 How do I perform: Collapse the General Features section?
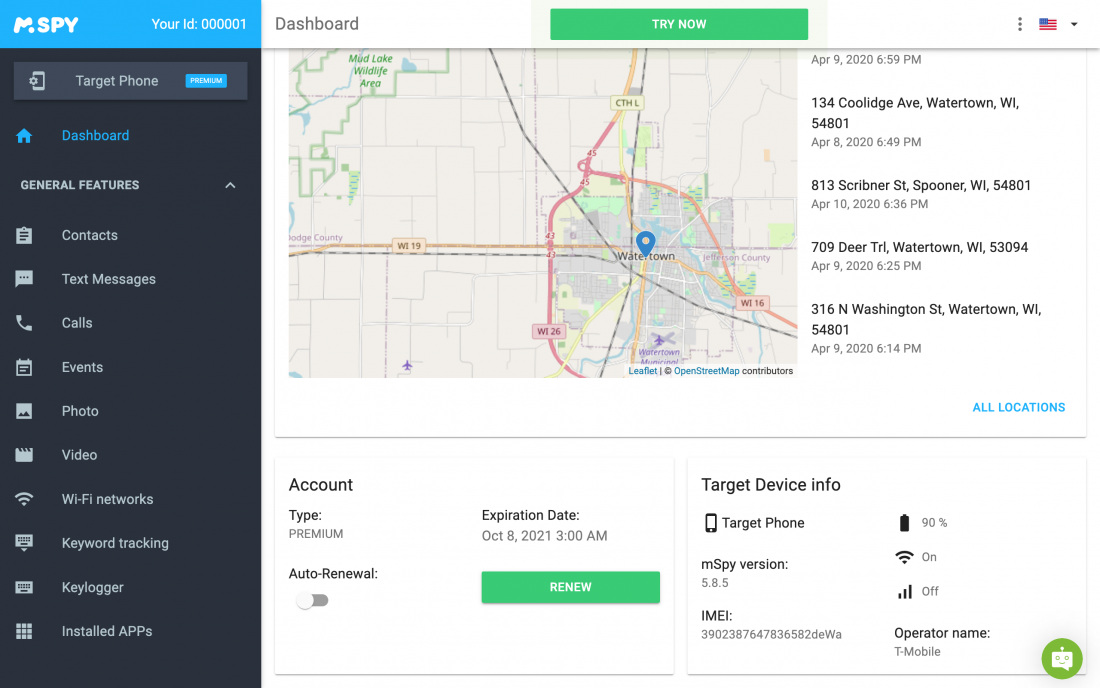click(x=230, y=185)
